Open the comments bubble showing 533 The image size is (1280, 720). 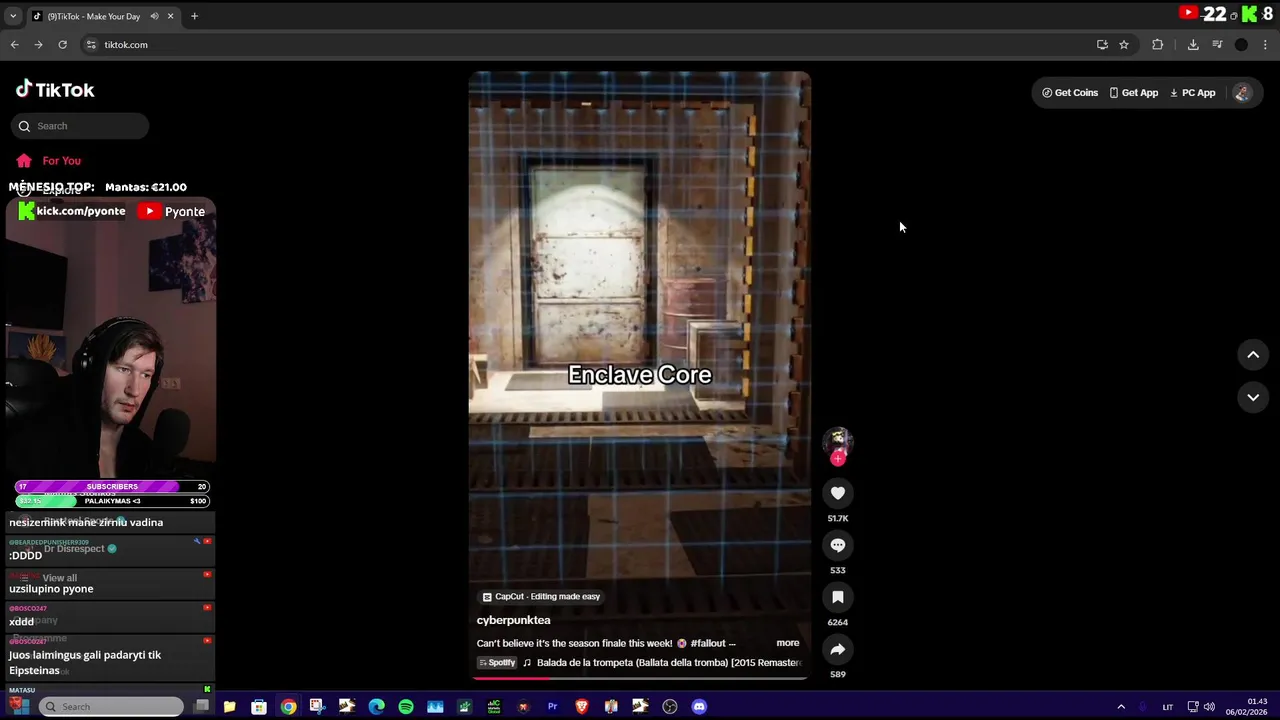838,545
